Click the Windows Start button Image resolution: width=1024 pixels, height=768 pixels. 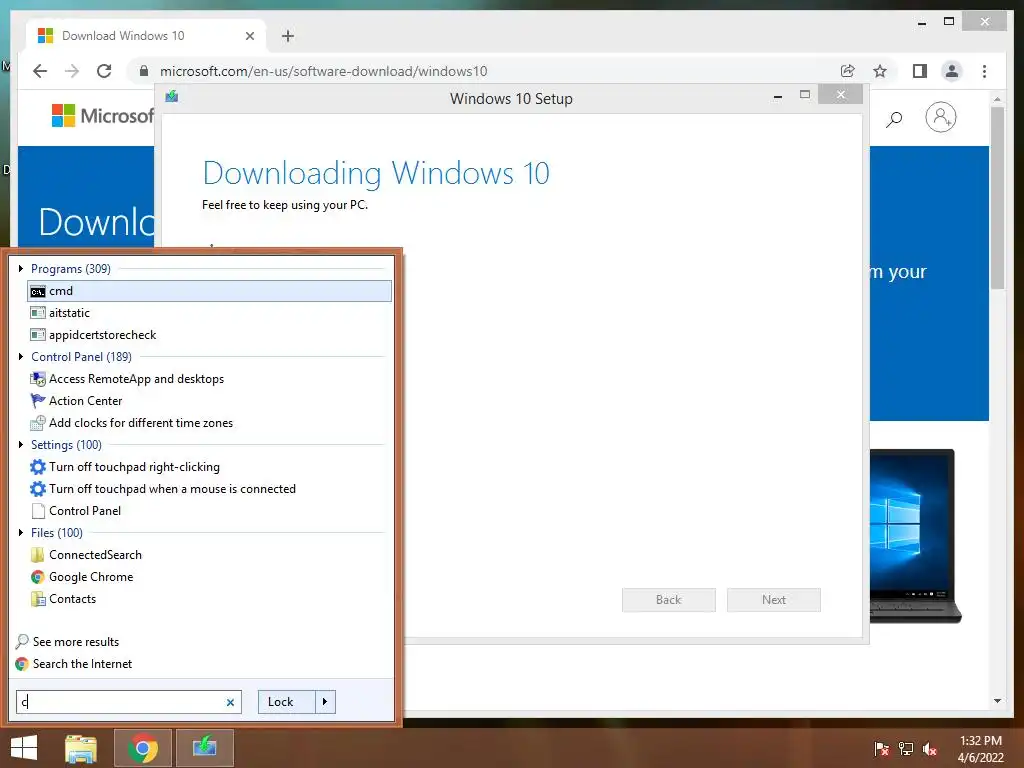click(x=24, y=748)
